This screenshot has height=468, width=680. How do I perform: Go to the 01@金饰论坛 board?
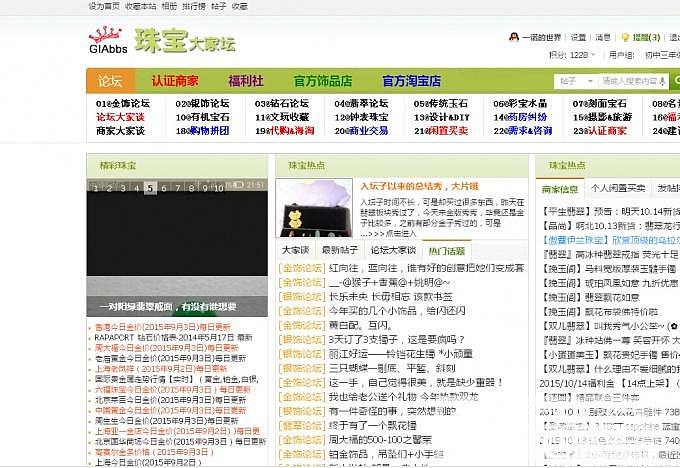pyautogui.click(x=123, y=104)
